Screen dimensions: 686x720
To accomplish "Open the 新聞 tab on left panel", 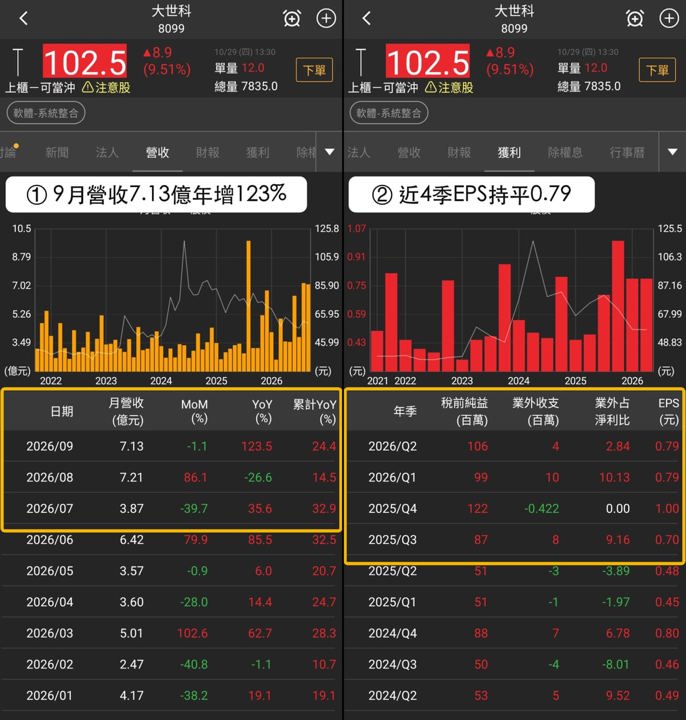I will point(57,152).
